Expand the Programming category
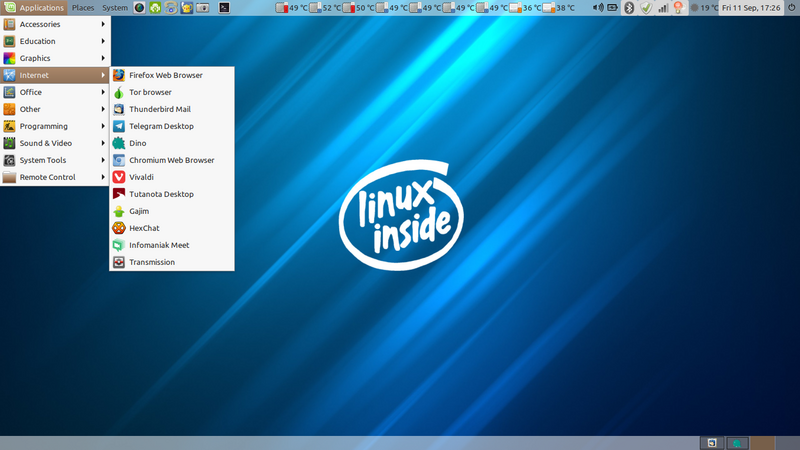 (x=55, y=126)
